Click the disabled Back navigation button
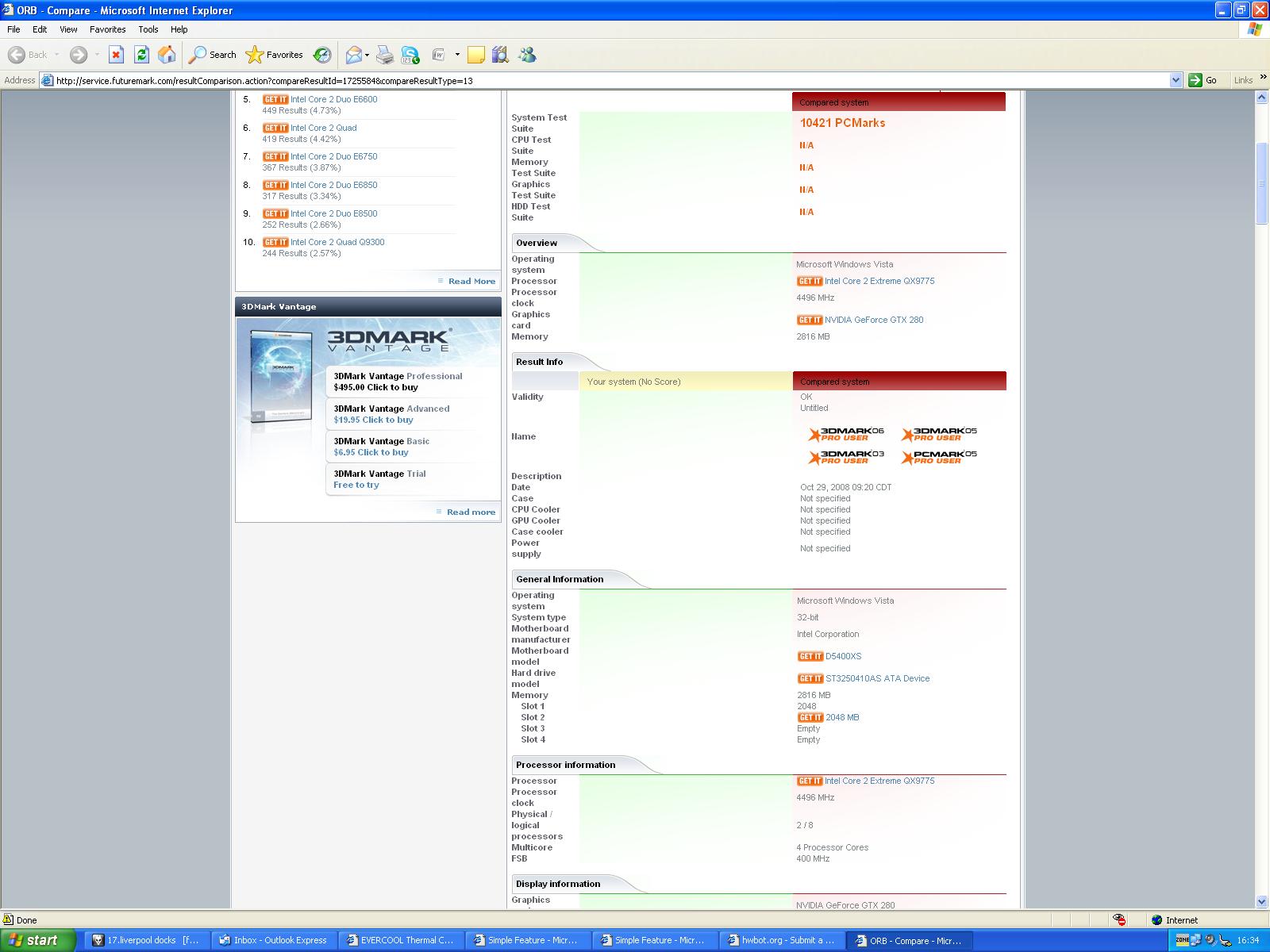 click(x=28, y=55)
